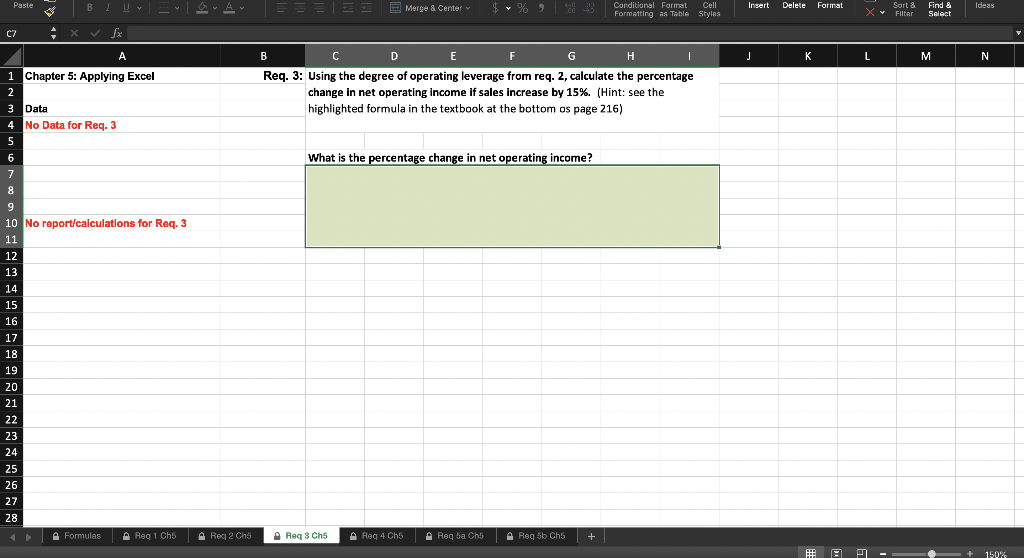Open the underline style dropdown arrow
The height and width of the screenshot is (558, 1024).
point(139,8)
